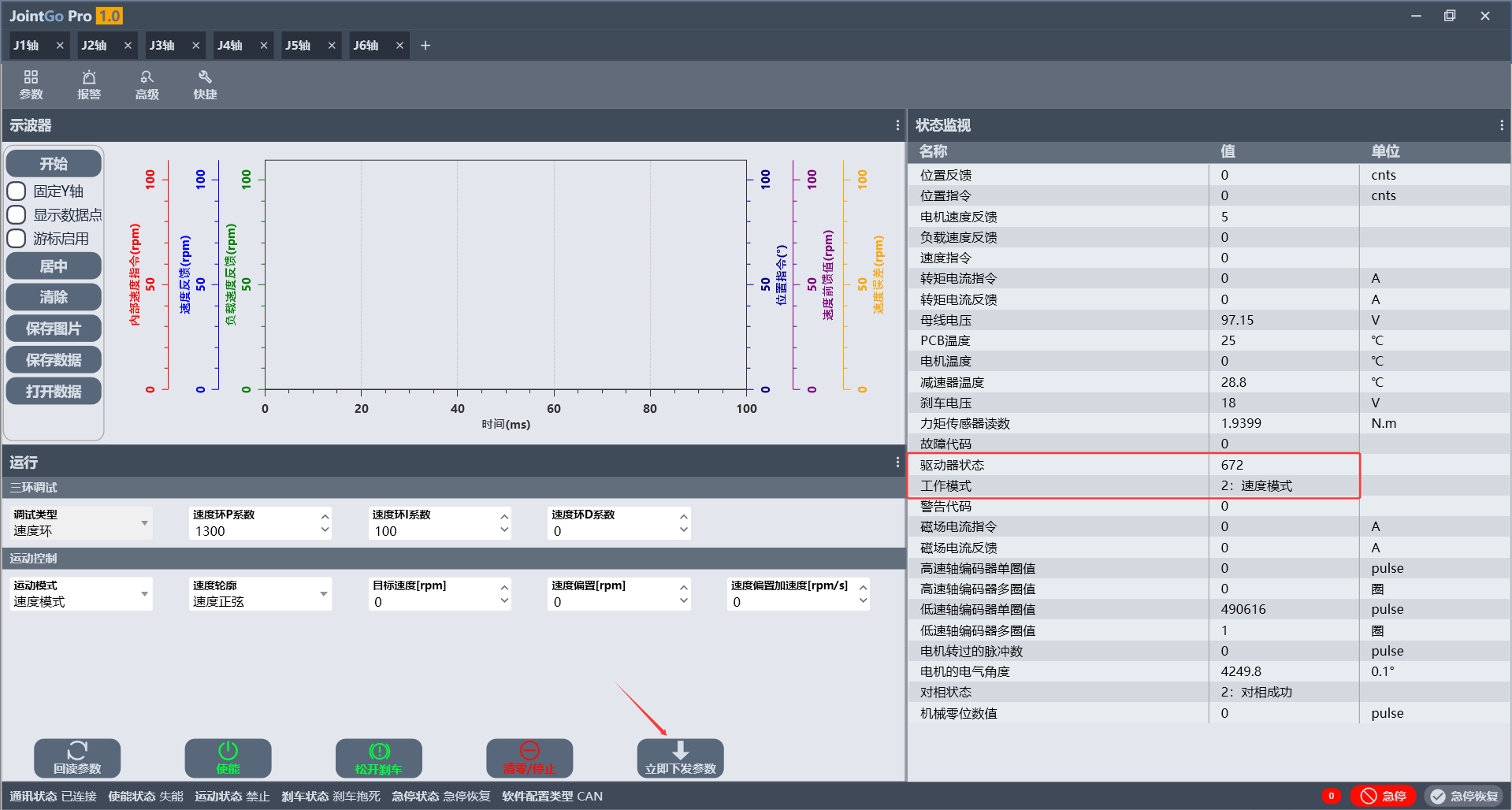Open the 高级 advanced toolbar icon
This screenshot has width=1512, height=810.
pyautogui.click(x=147, y=84)
